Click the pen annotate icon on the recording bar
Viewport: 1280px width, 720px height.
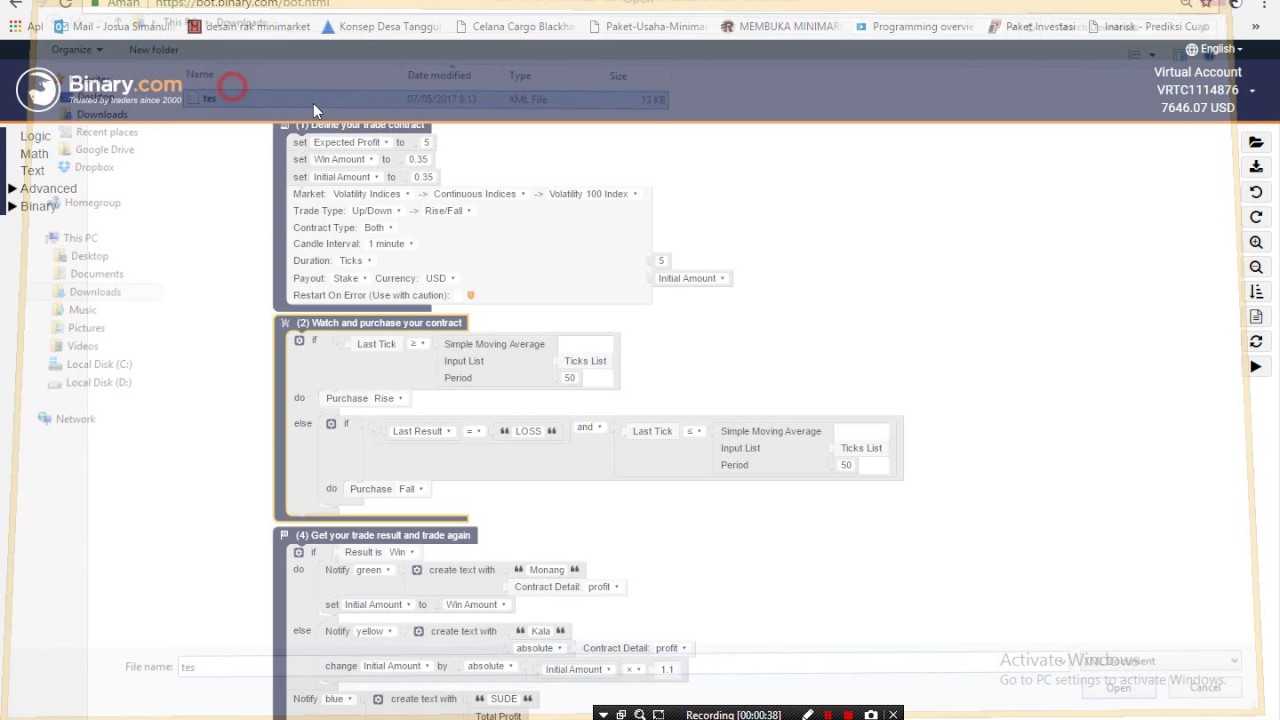(x=808, y=714)
